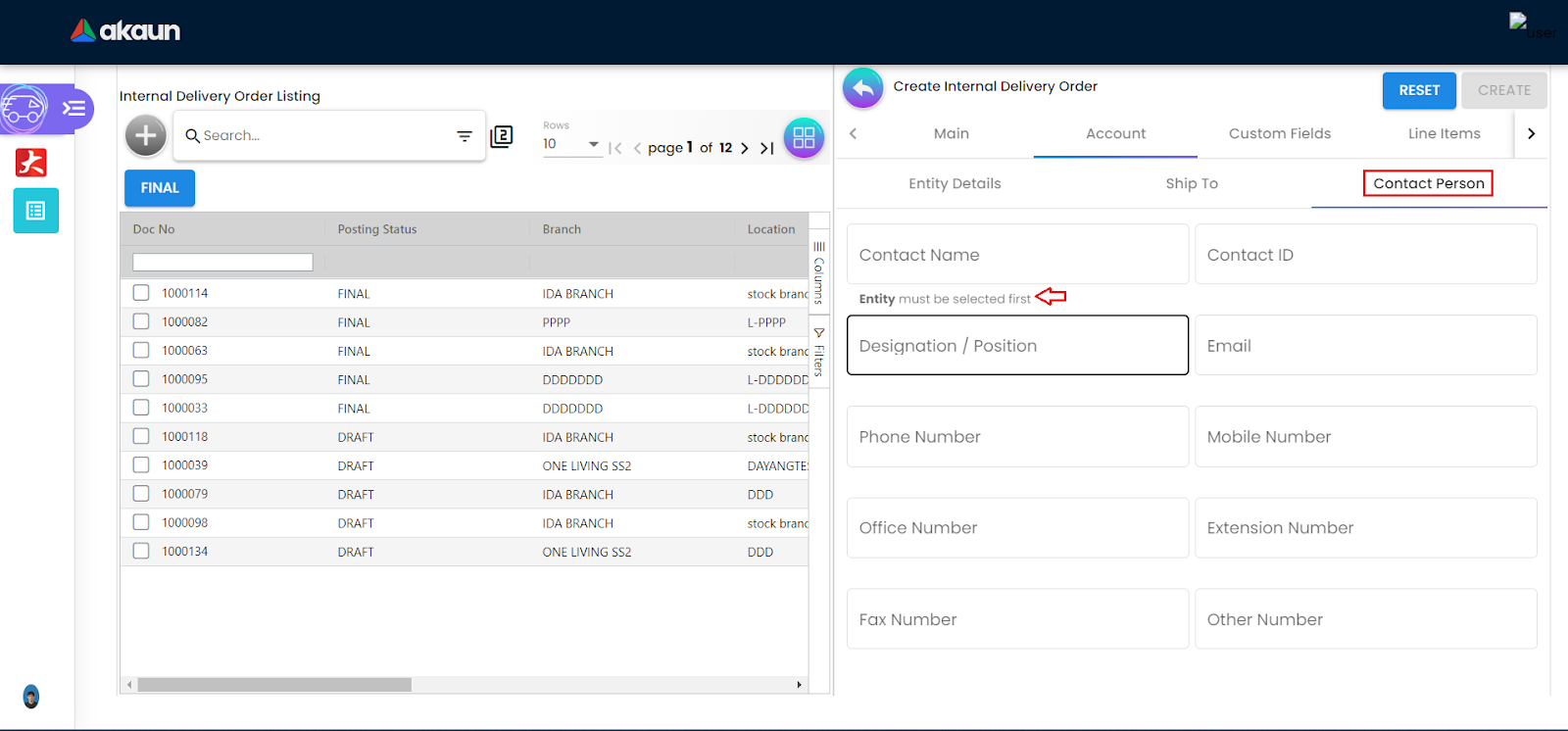The image size is (1568, 731).
Task: Open the Rows per page dropdown
Action: (x=572, y=144)
